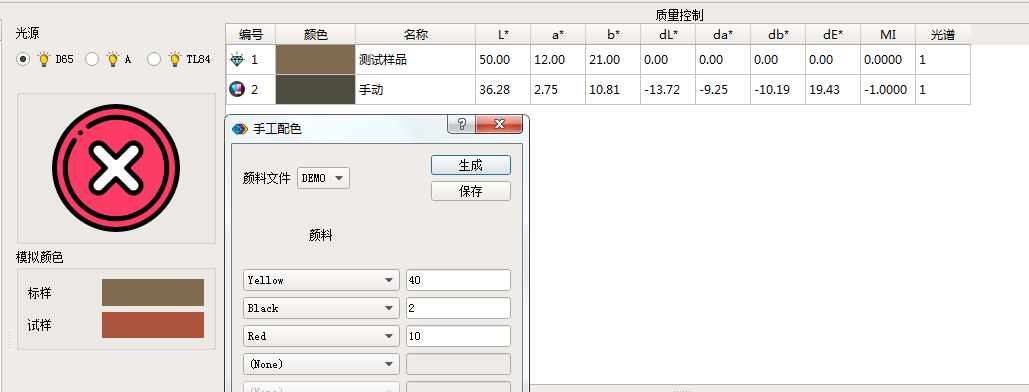The image size is (1029, 392).
Task: Click the L* column header
Action: pyautogui.click(x=503, y=35)
